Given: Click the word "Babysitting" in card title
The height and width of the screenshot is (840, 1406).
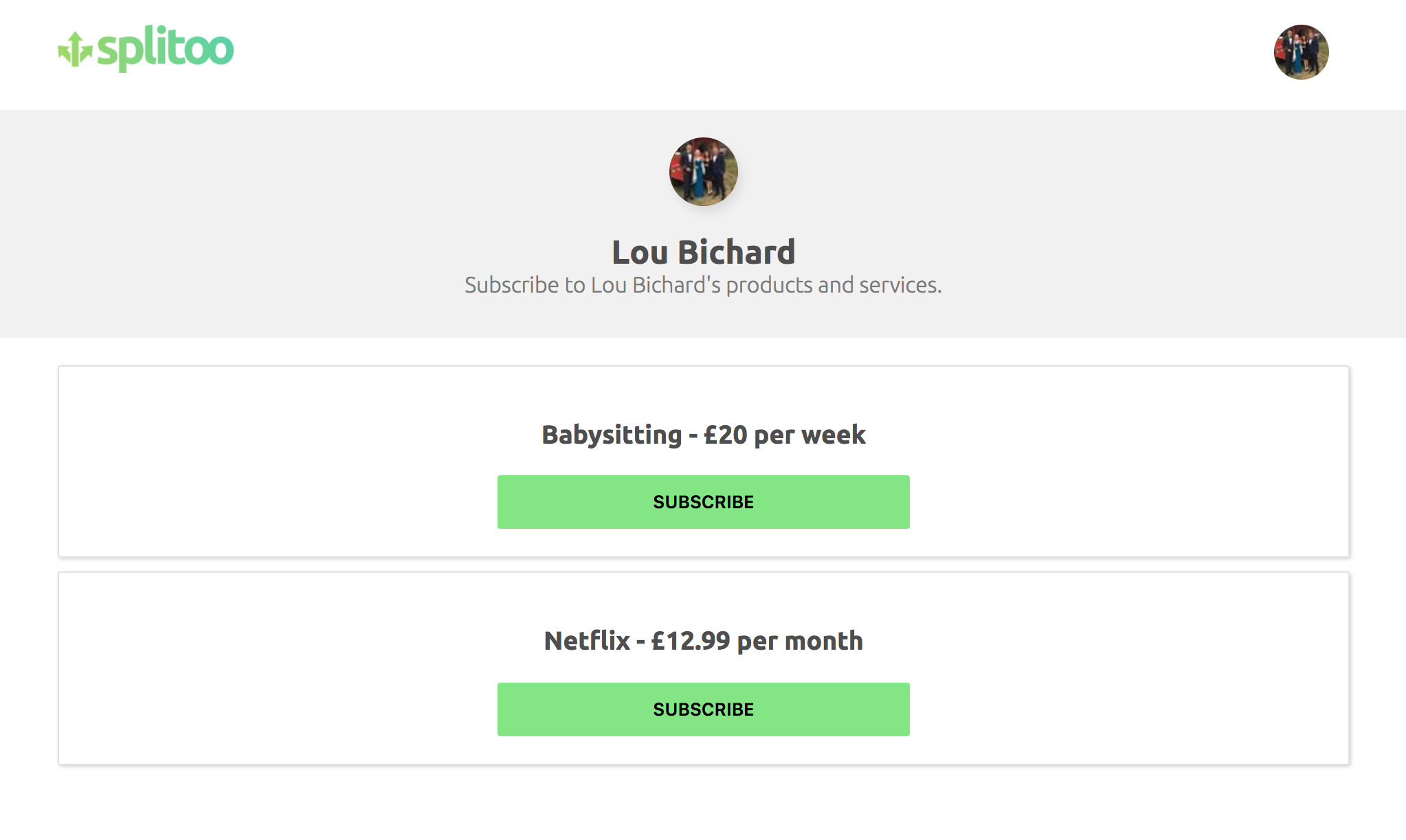Looking at the screenshot, I should (x=612, y=435).
